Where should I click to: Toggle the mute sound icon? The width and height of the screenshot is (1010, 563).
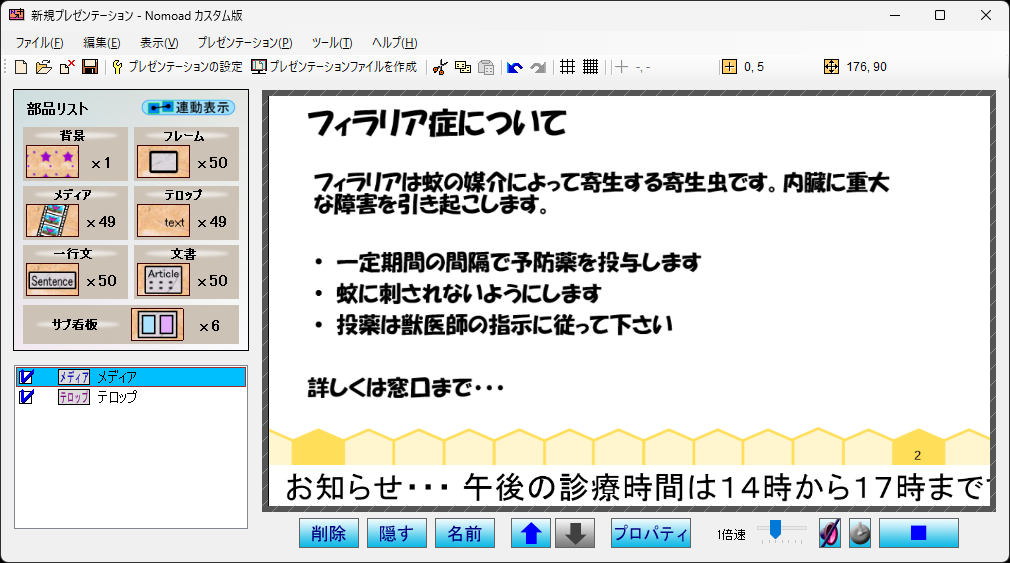pos(830,533)
